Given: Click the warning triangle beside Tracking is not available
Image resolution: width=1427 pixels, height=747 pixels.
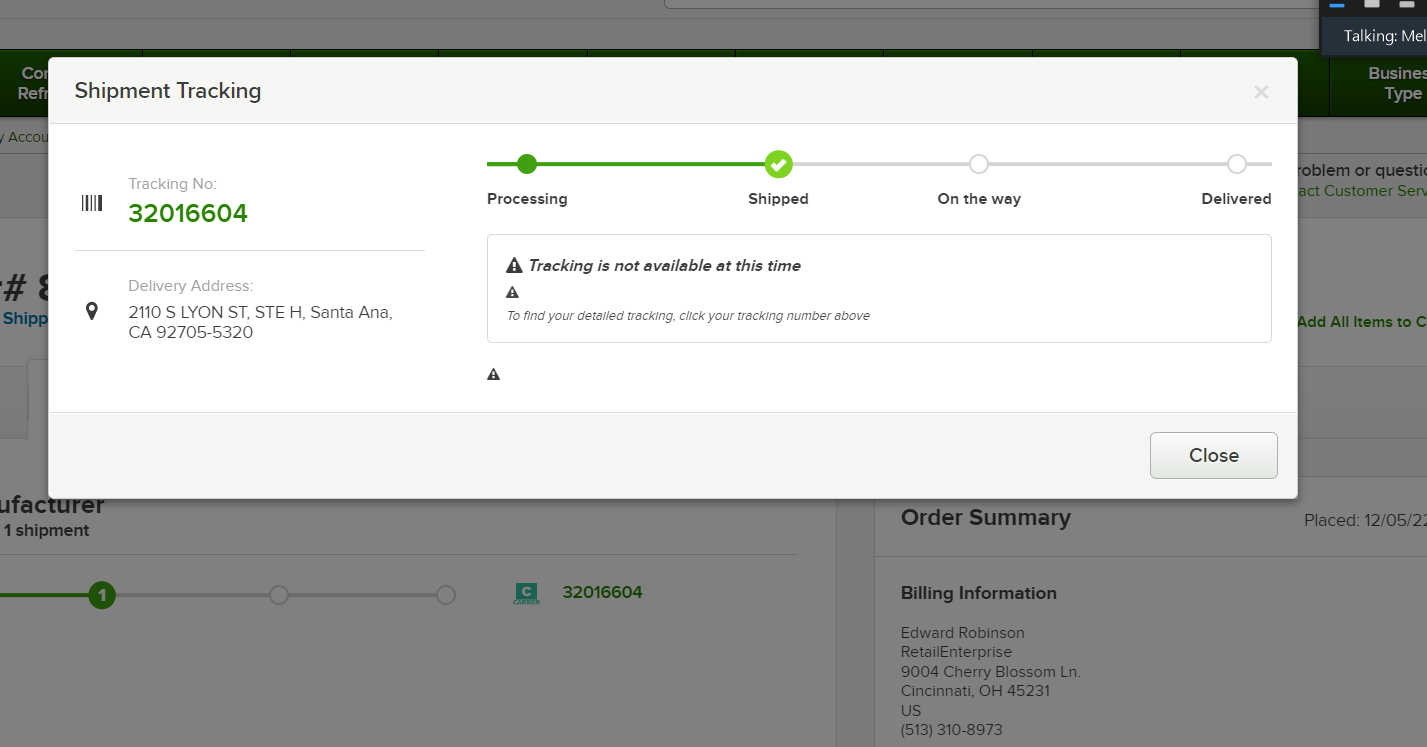Looking at the screenshot, I should 514,266.
